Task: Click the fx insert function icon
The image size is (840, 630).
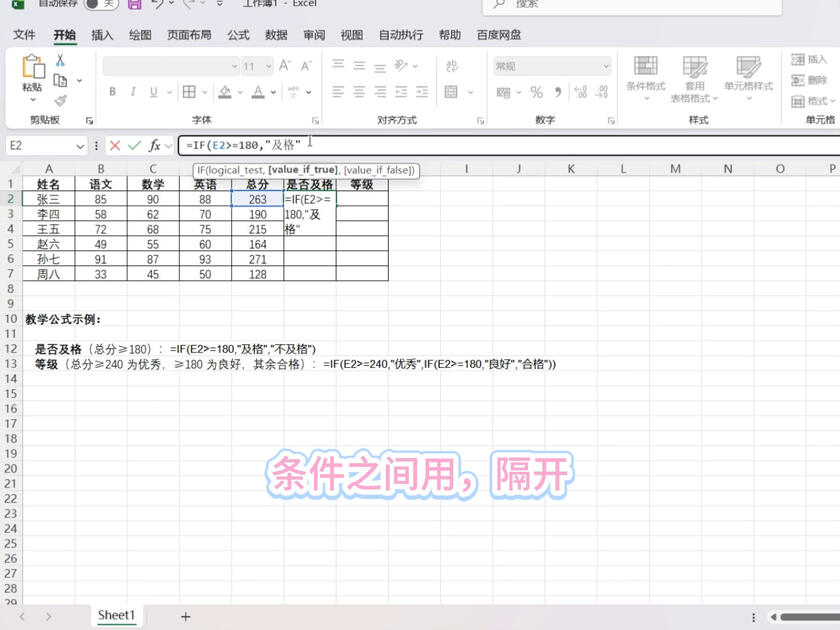Action: pos(155,145)
